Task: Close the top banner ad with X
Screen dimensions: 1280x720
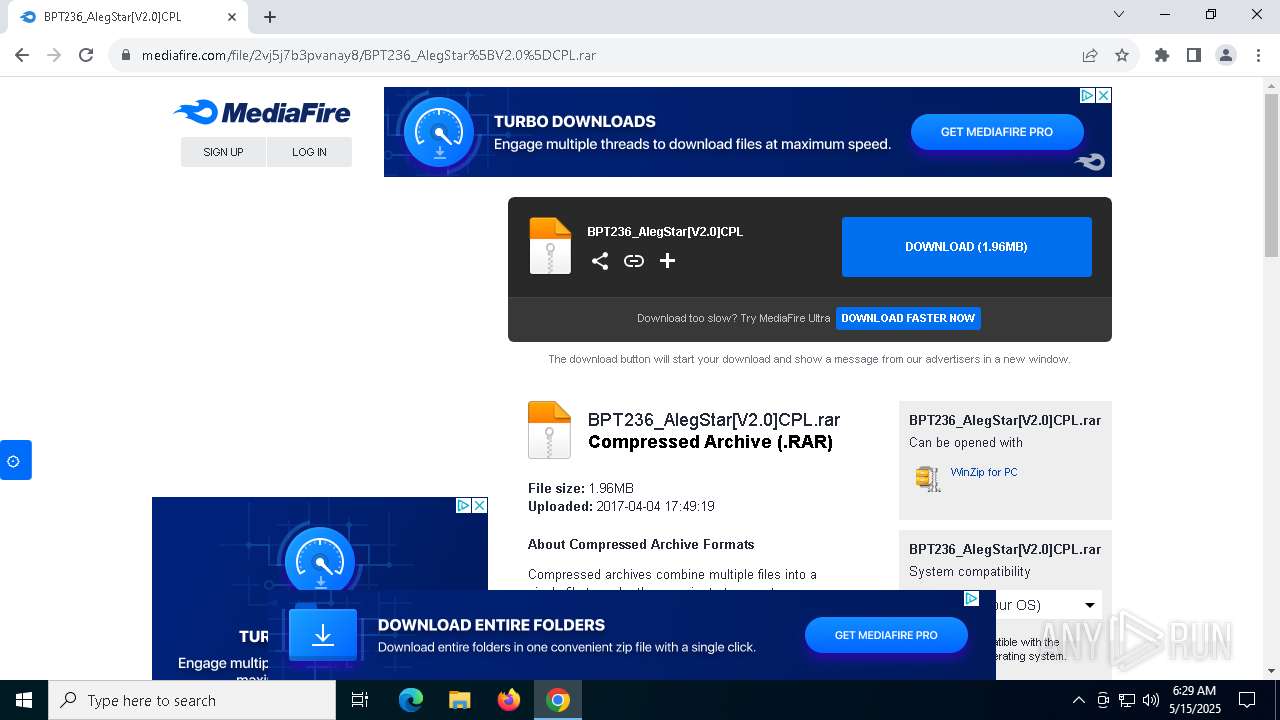Action: coord(1103,95)
